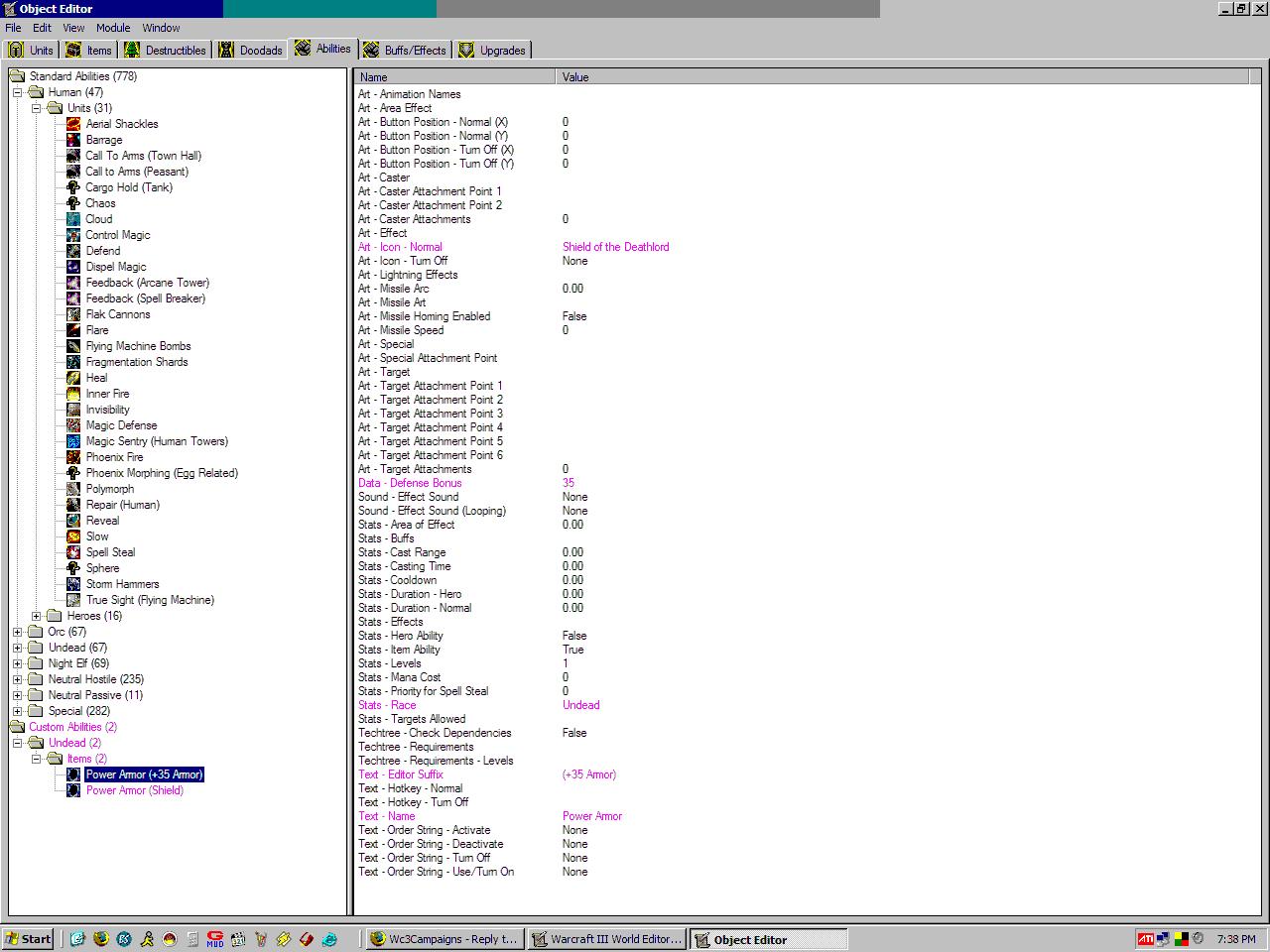Screen dimensions: 1270x952
Task: Expand the Neutral Passive (11) node
Action: coord(18,695)
